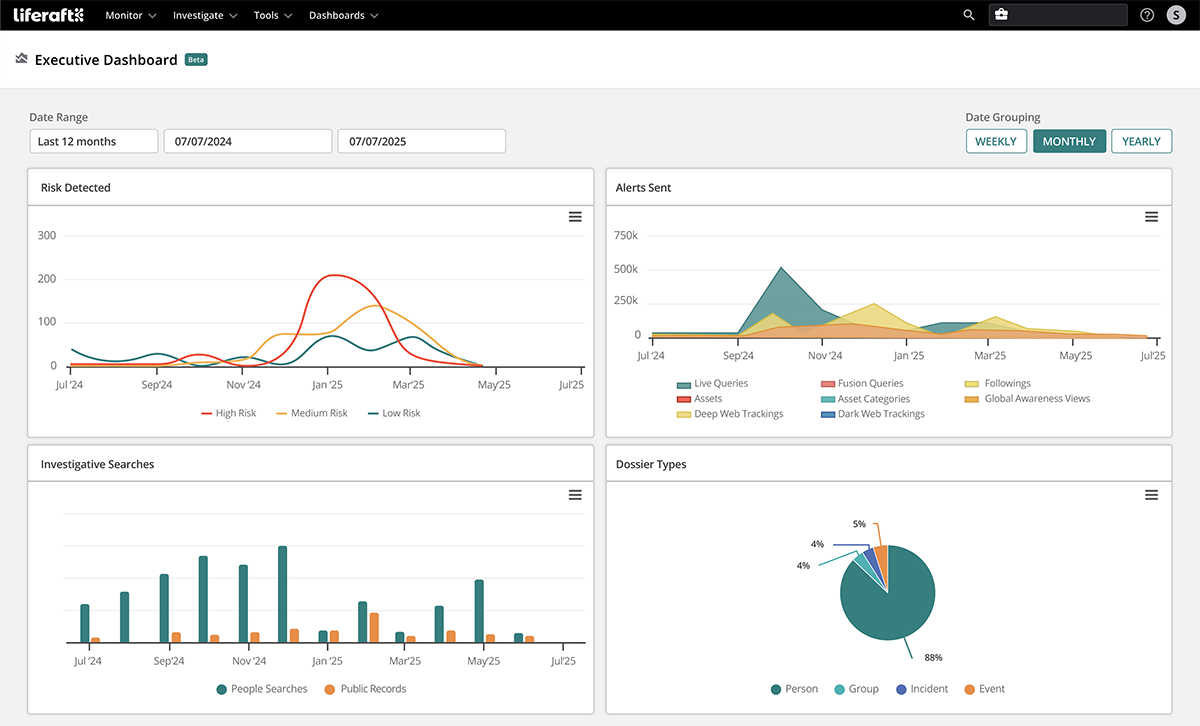Select WEEKLY date grouping
Viewport: 1200px width, 726px height.
996,141
